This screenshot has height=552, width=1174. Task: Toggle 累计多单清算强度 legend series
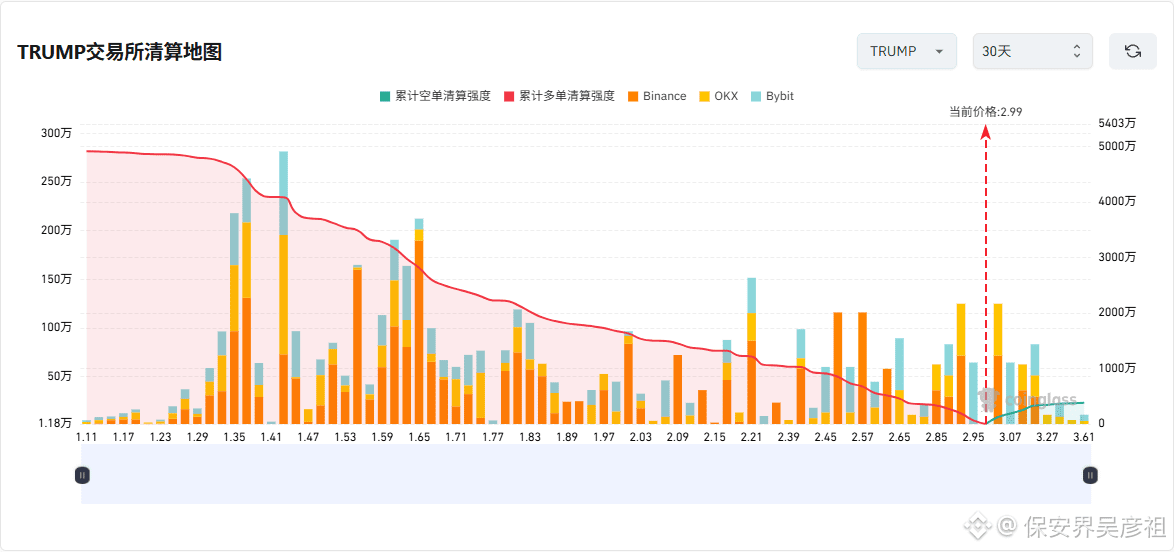559,96
